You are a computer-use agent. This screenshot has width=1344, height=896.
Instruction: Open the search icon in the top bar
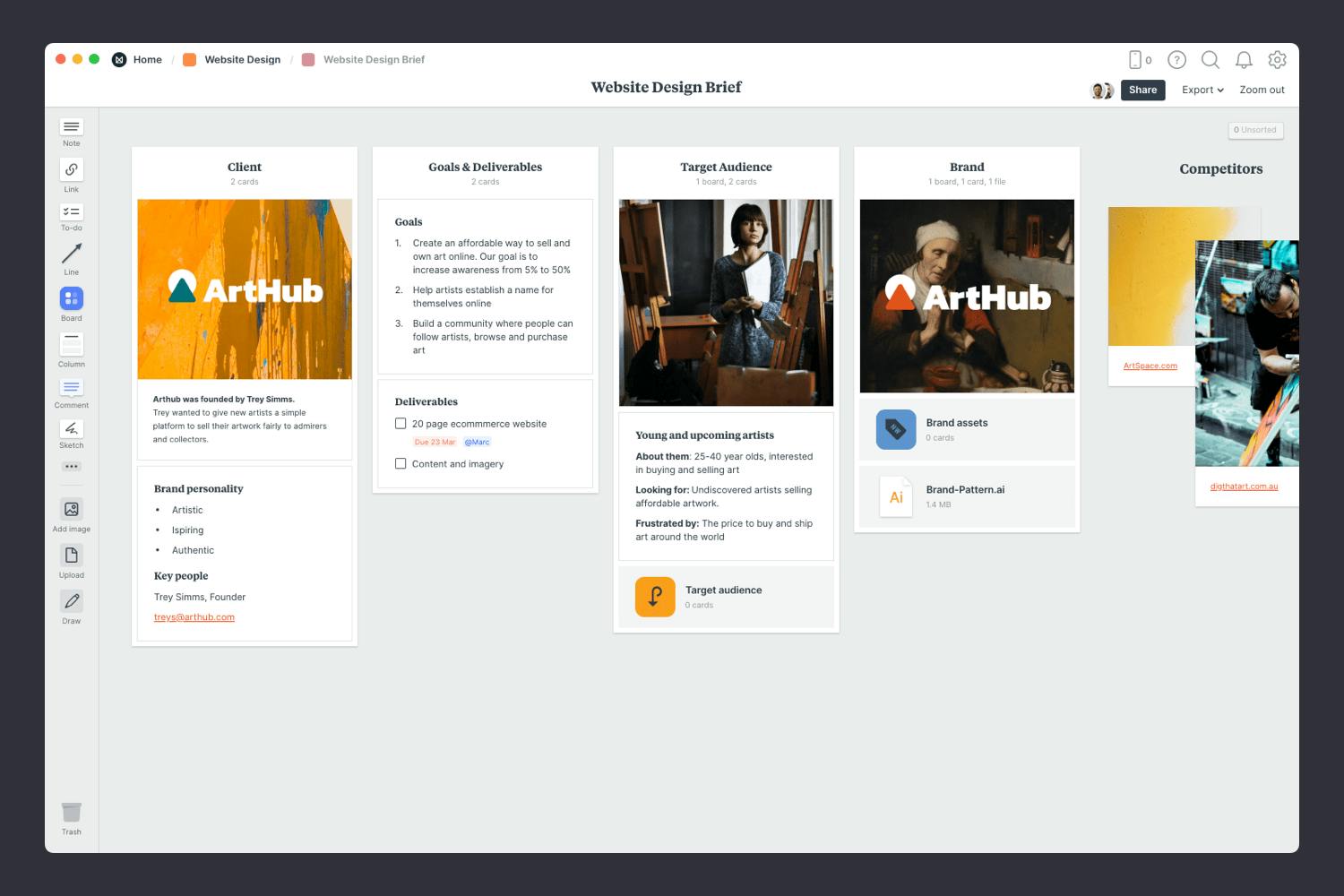click(1210, 60)
